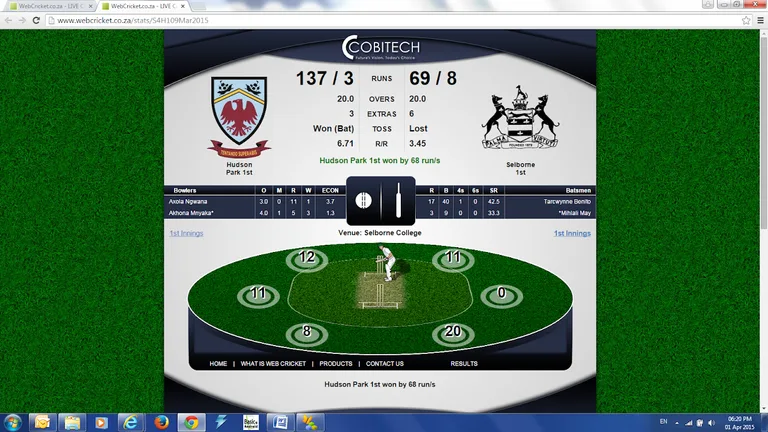Image resolution: width=768 pixels, height=432 pixels.
Task: Click the run rate value 6.71
Action: click(x=345, y=144)
